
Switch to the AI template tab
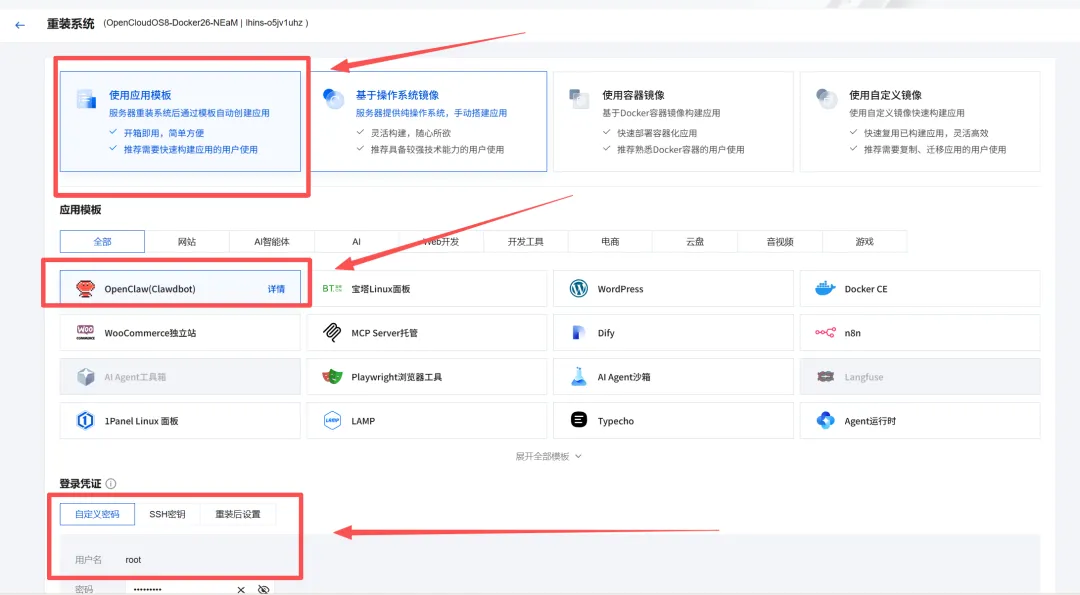tap(356, 242)
